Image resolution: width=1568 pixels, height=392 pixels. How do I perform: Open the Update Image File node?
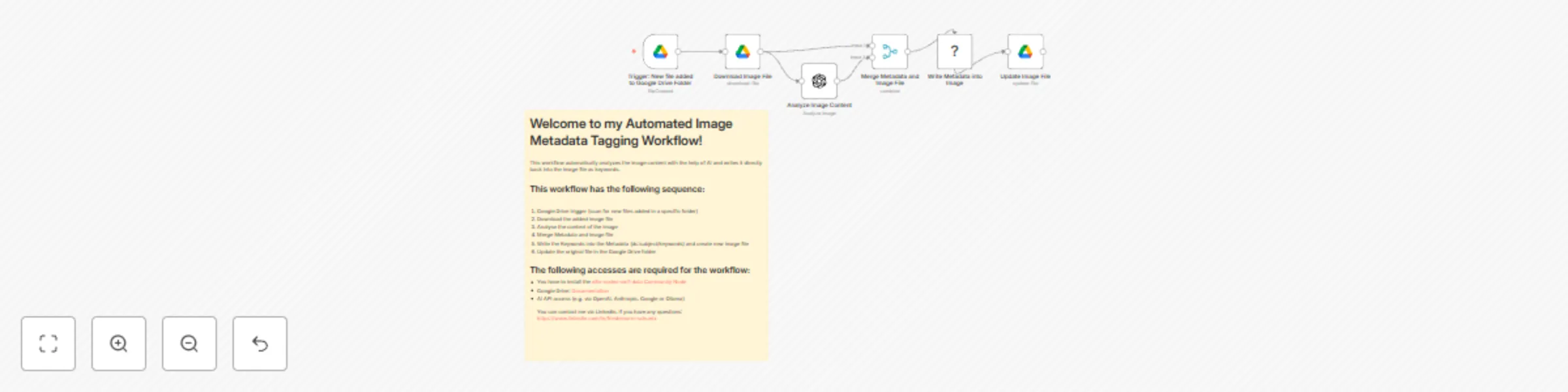1025,52
